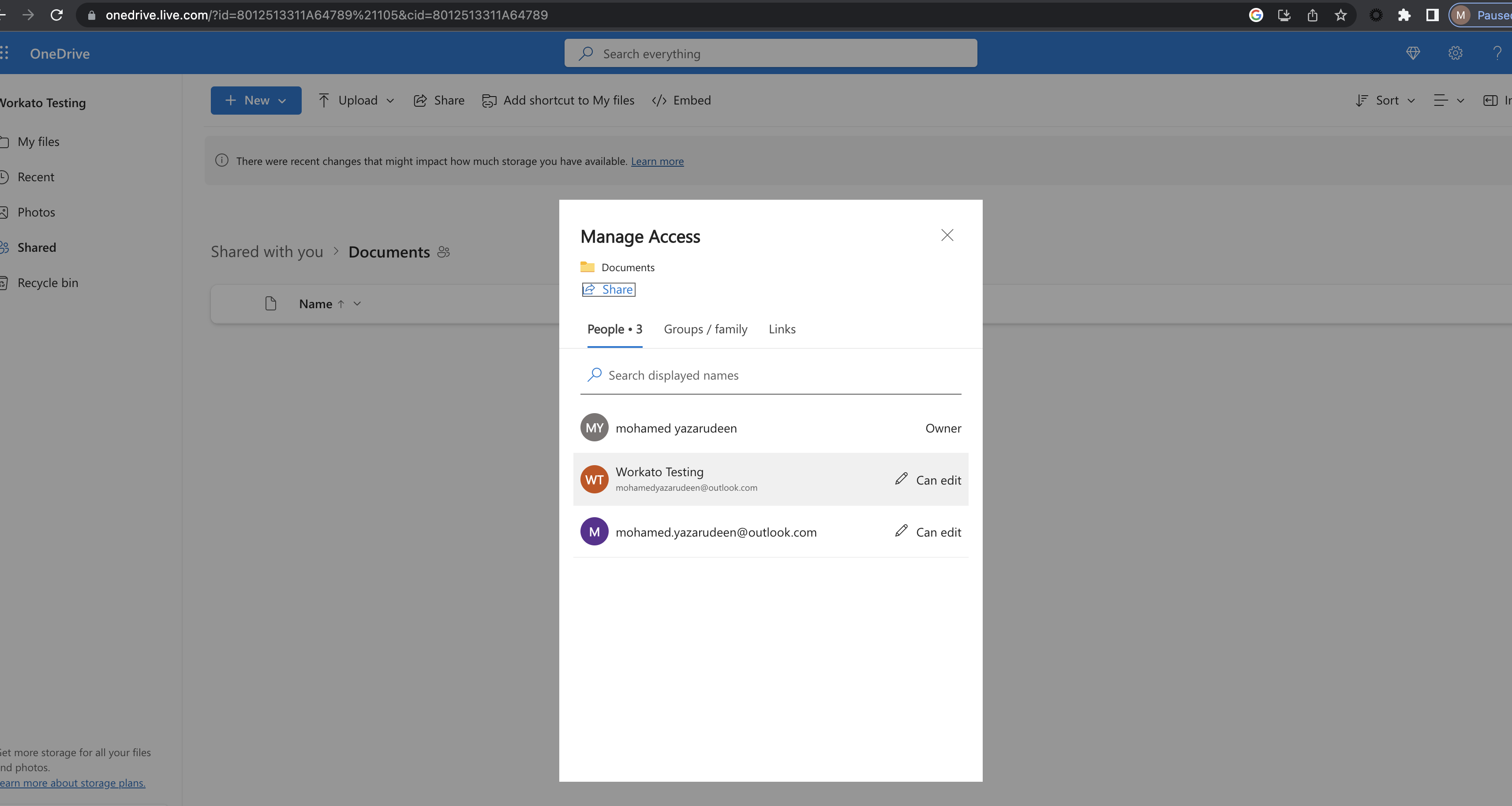
Task: Close the Manage Access dialog
Action: click(x=947, y=236)
